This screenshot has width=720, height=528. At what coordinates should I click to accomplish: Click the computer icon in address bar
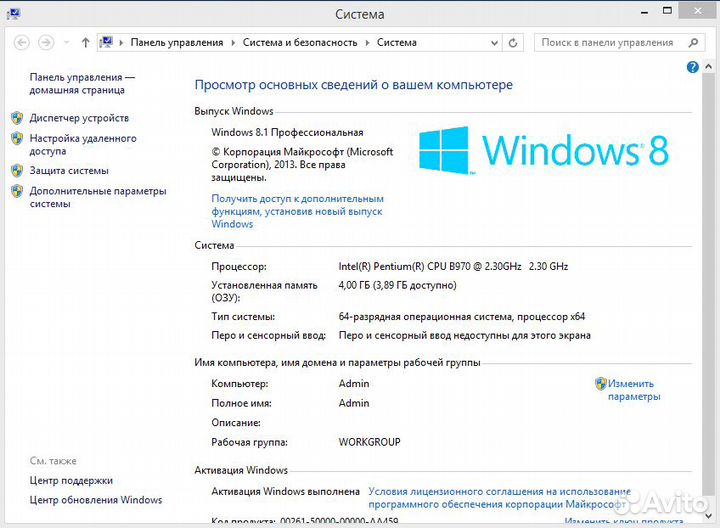(x=107, y=42)
